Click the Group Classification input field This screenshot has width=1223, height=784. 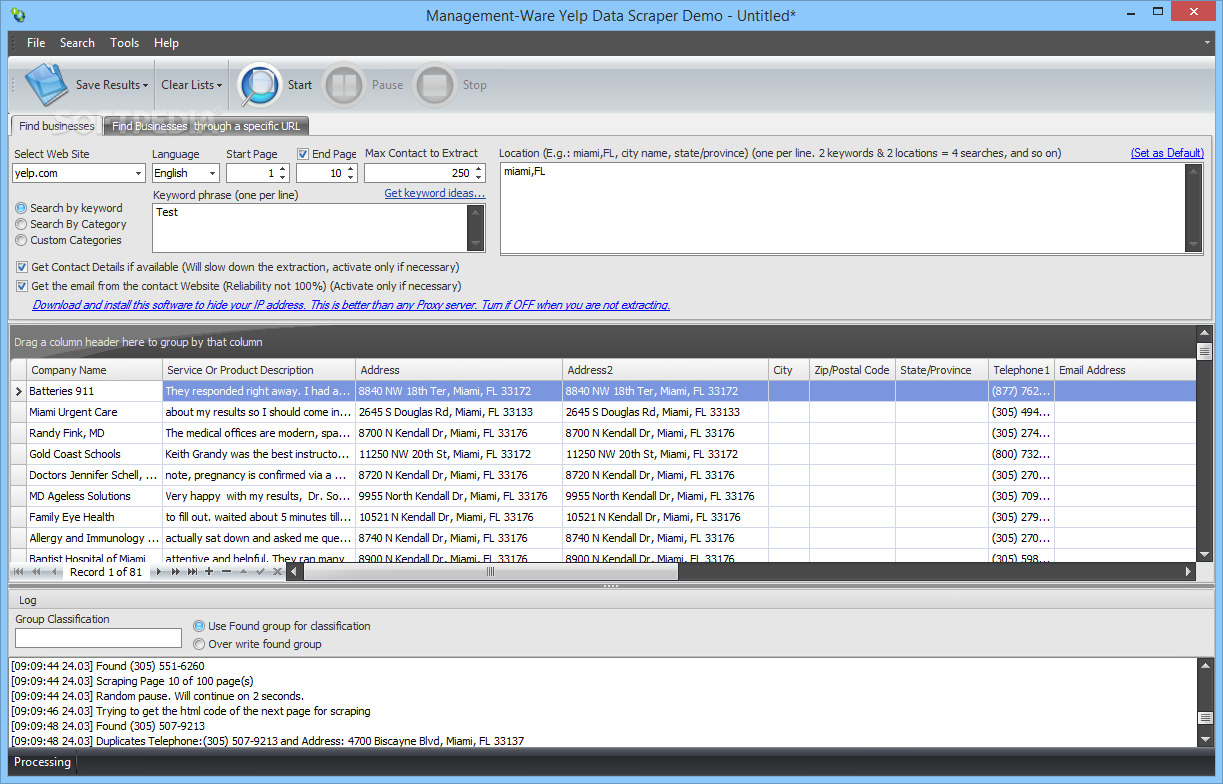(x=98, y=638)
